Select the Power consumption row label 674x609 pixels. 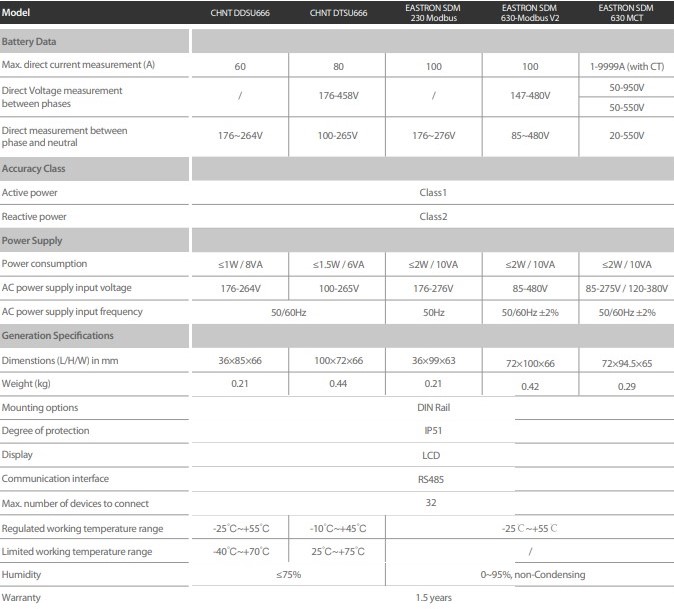[44, 264]
